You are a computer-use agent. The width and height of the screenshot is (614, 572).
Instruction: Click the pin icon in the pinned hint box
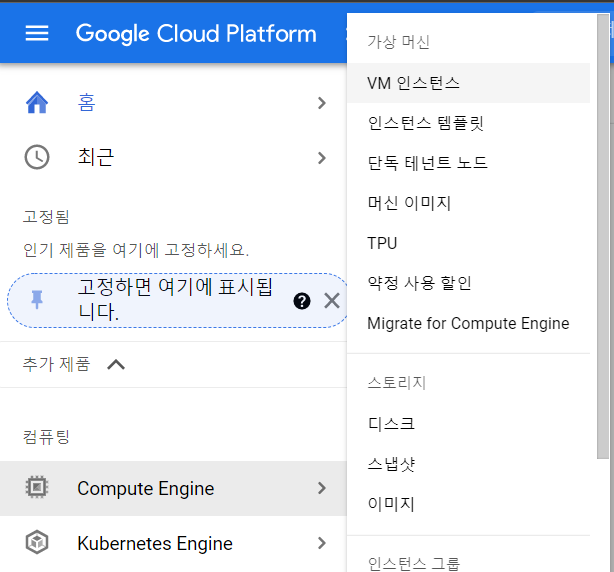(37, 300)
